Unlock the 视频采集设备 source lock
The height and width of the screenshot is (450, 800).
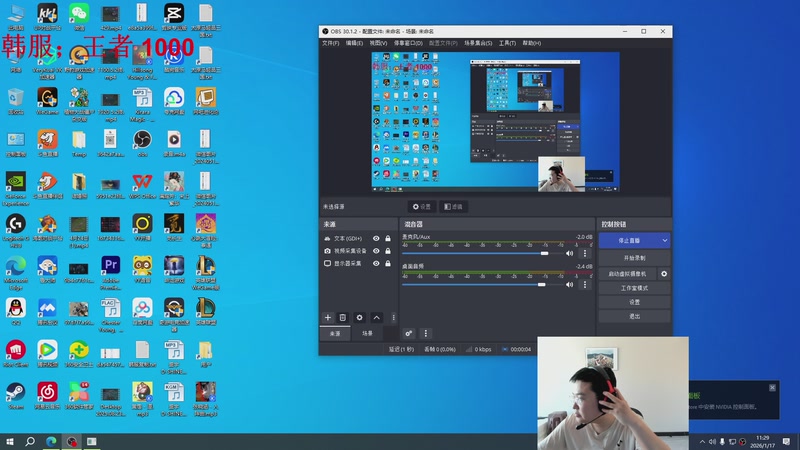coord(388,251)
